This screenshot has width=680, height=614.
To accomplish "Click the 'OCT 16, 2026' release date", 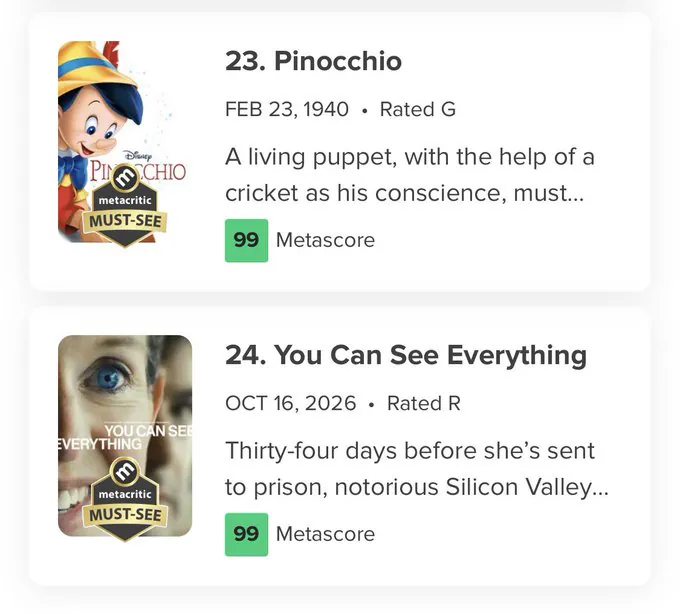I will pos(291,403).
